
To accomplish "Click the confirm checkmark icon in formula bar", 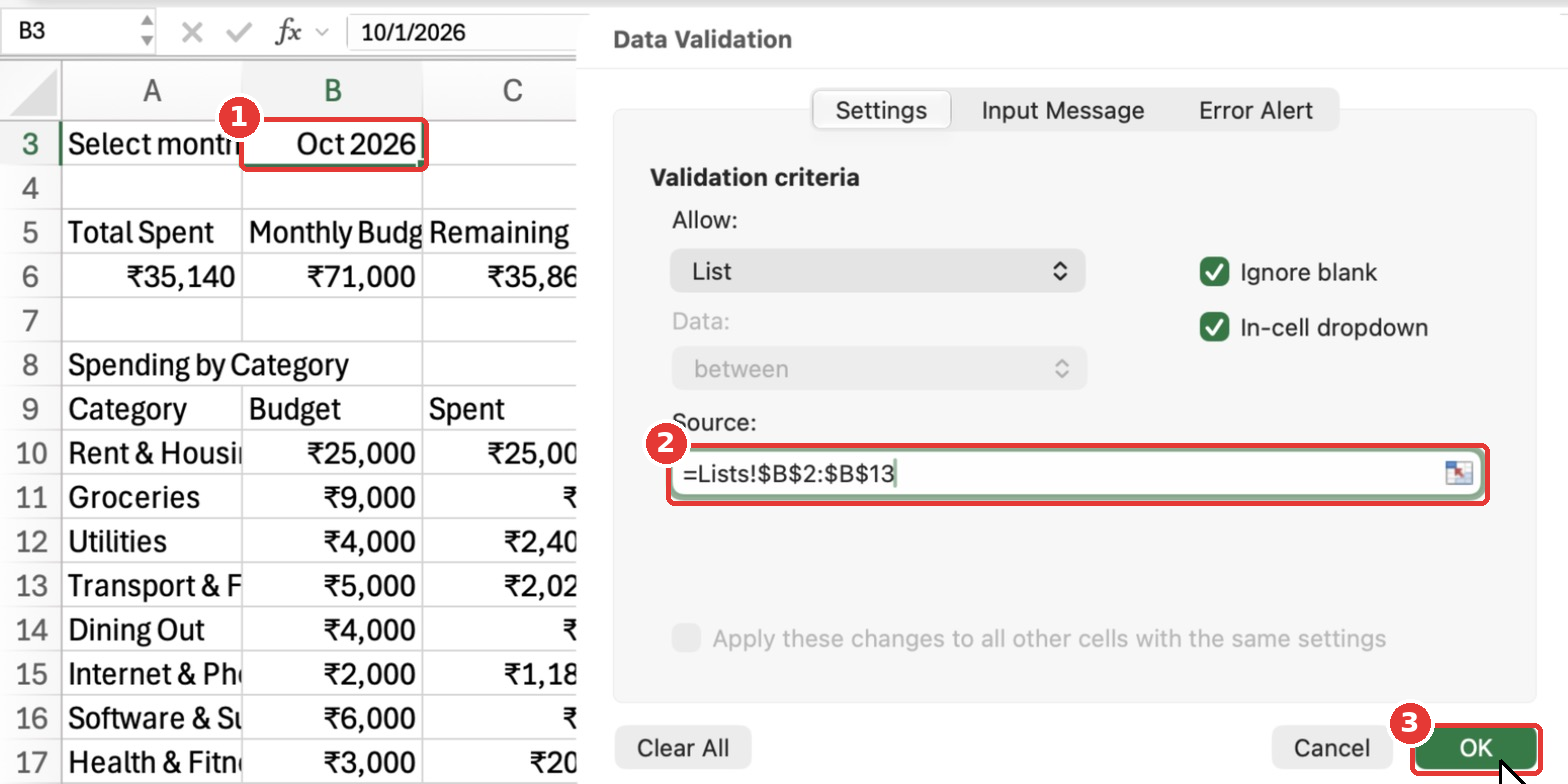I will (x=239, y=33).
